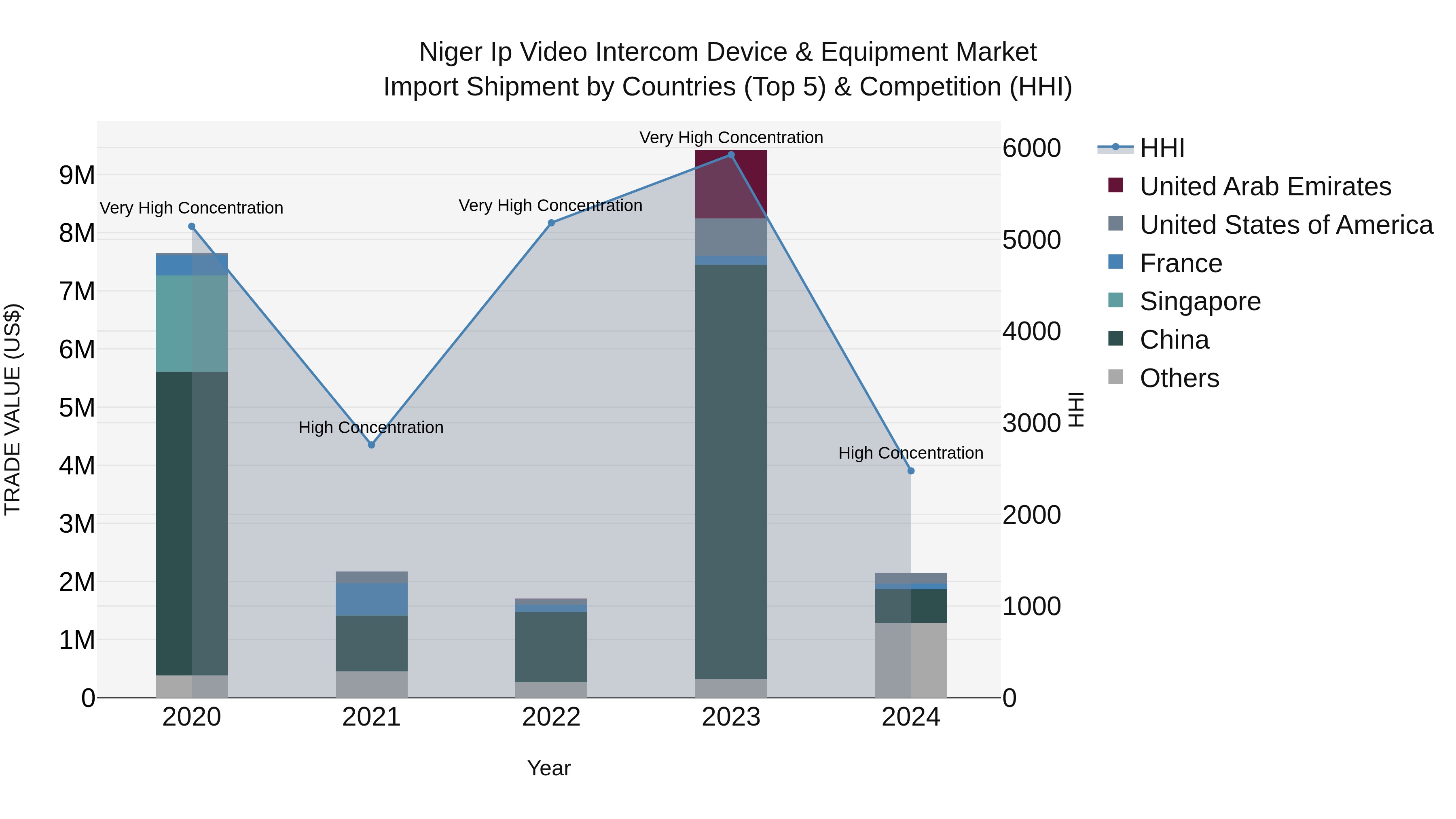Click the China legend color swatch
1456x819 pixels.
click(x=1116, y=339)
